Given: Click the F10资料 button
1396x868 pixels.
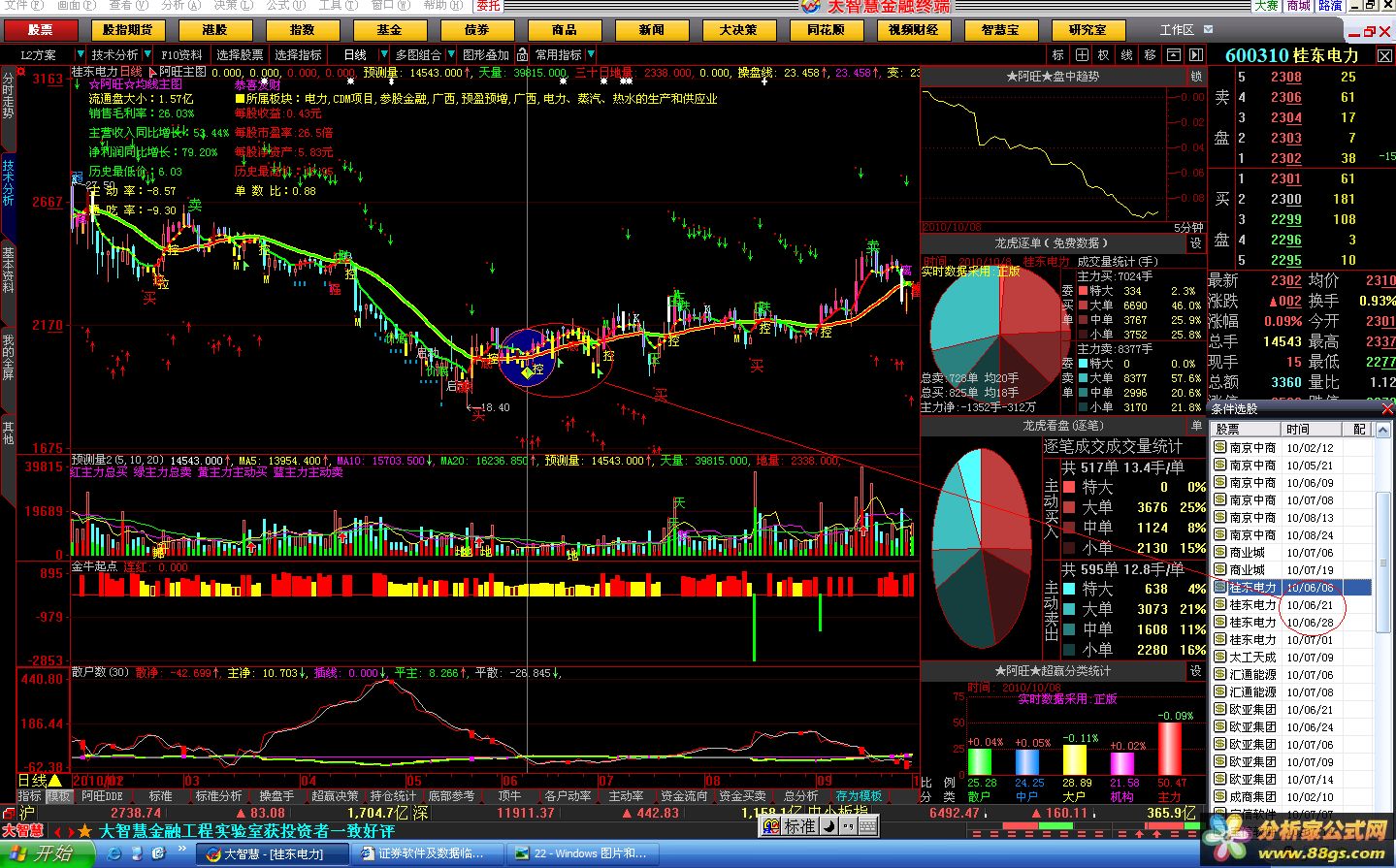Looking at the screenshot, I should coord(182,55).
